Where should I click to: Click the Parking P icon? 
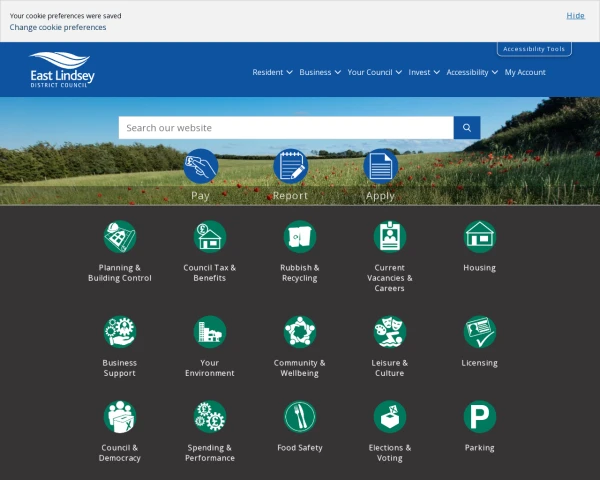480,417
